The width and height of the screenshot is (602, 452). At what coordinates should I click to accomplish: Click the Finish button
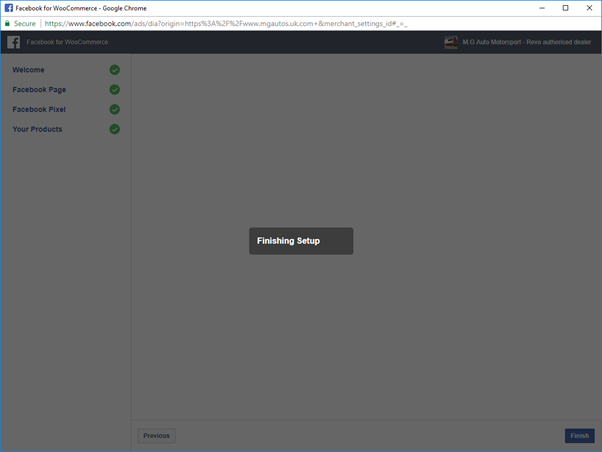[x=579, y=436]
